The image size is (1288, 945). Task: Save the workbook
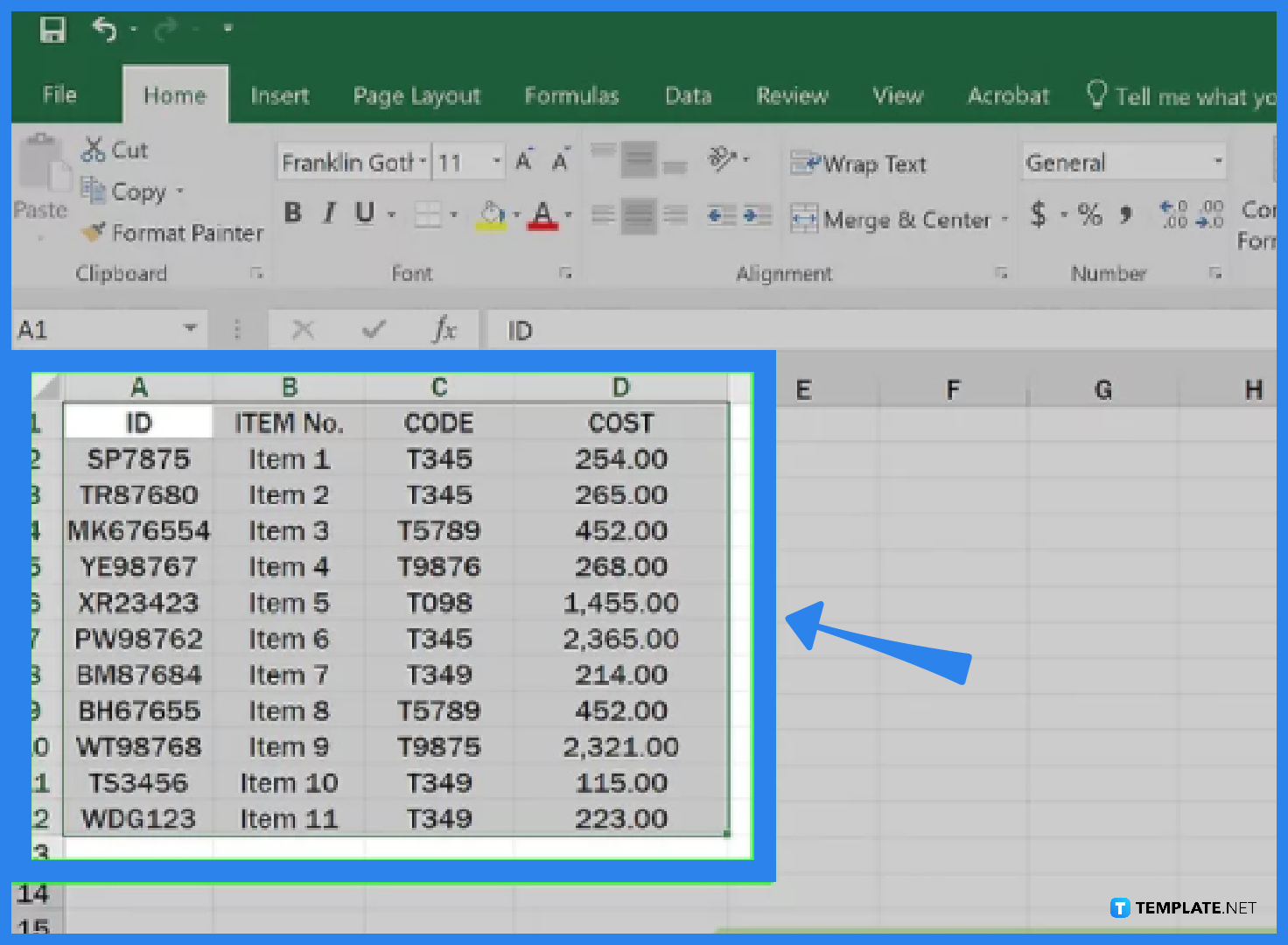pos(52,29)
